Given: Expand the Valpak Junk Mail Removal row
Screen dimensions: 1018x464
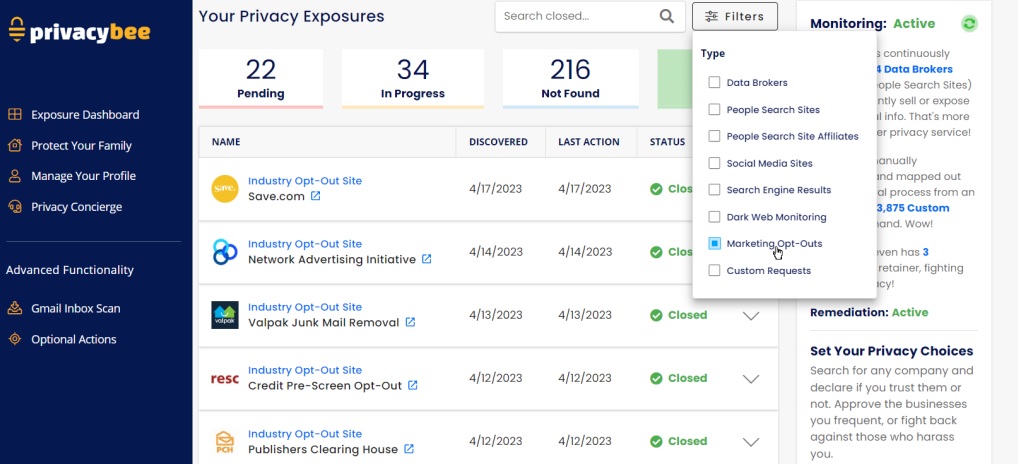Looking at the screenshot, I should (751, 316).
